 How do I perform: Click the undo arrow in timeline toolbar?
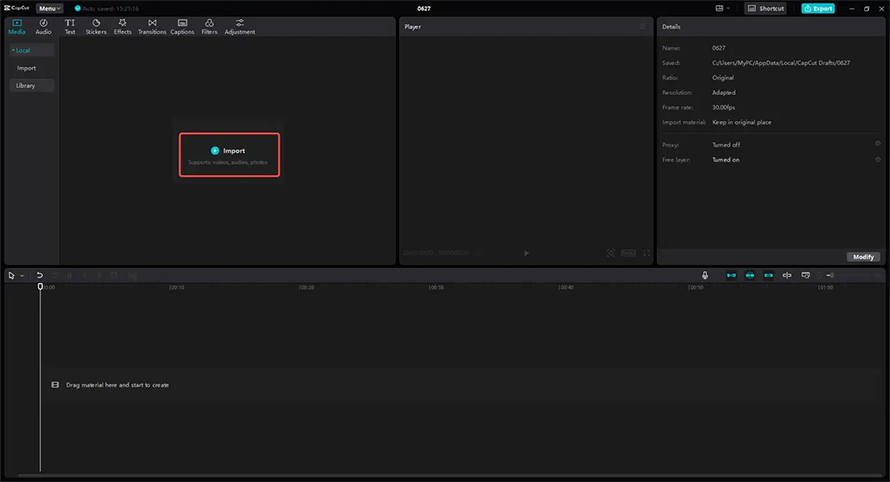pos(40,275)
